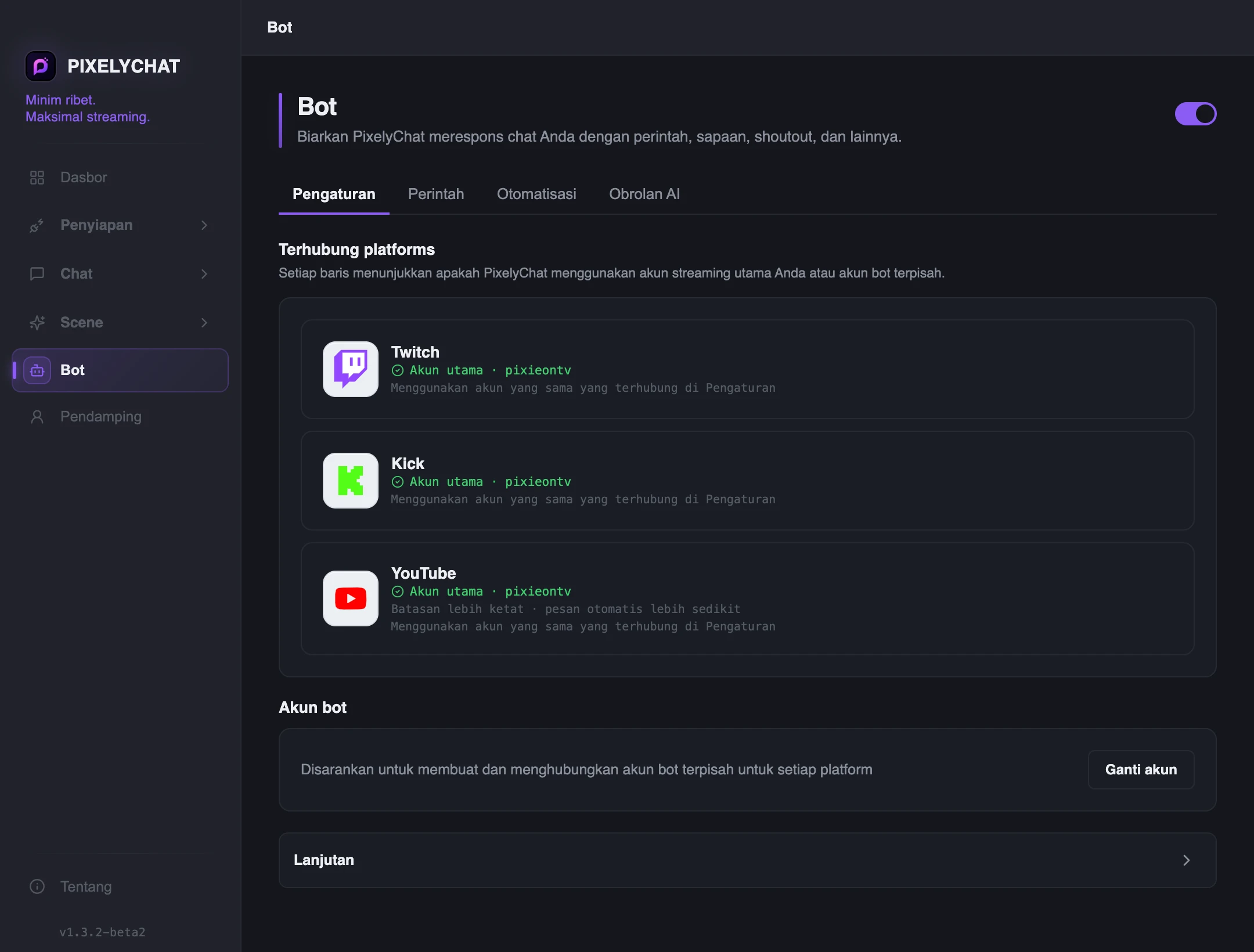Click the Kick platform name
The height and width of the screenshot is (952, 1254).
coord(408,464)
